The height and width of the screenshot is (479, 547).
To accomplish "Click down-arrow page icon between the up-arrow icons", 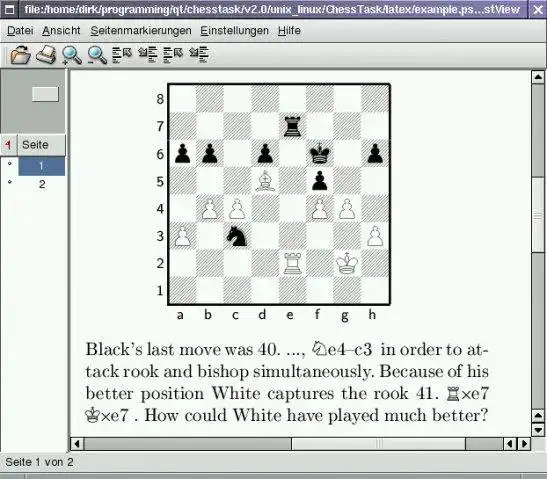I will pyautogui.click(x=148, y=55).
